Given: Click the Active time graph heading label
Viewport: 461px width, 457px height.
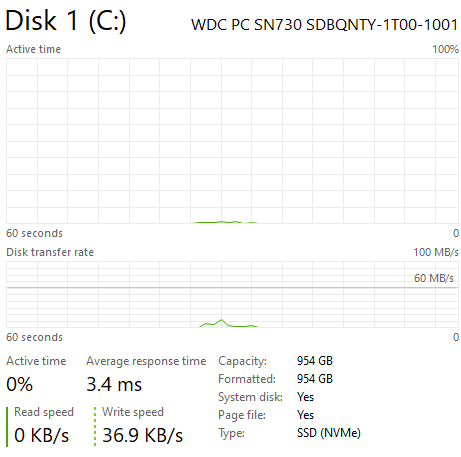Looking at the screenshot, I should 33,49.
